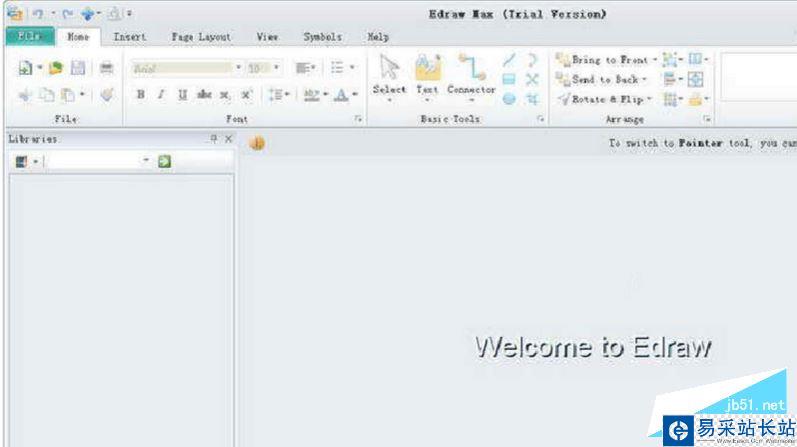Toggle Italic formatting
The image size is (797, 447).
[161, 95]
